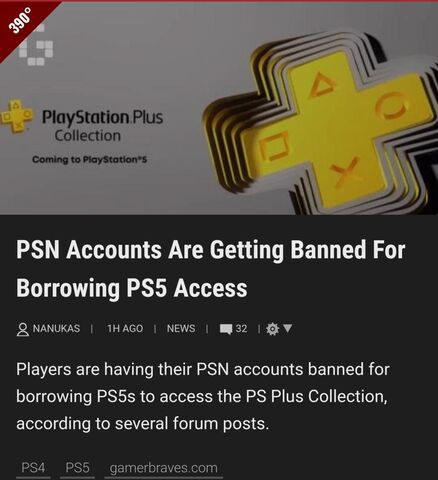Open the 32 comments speech bubble
Image resolution: width=438 pixels, height=480 pixels.
tap(226, 329)
